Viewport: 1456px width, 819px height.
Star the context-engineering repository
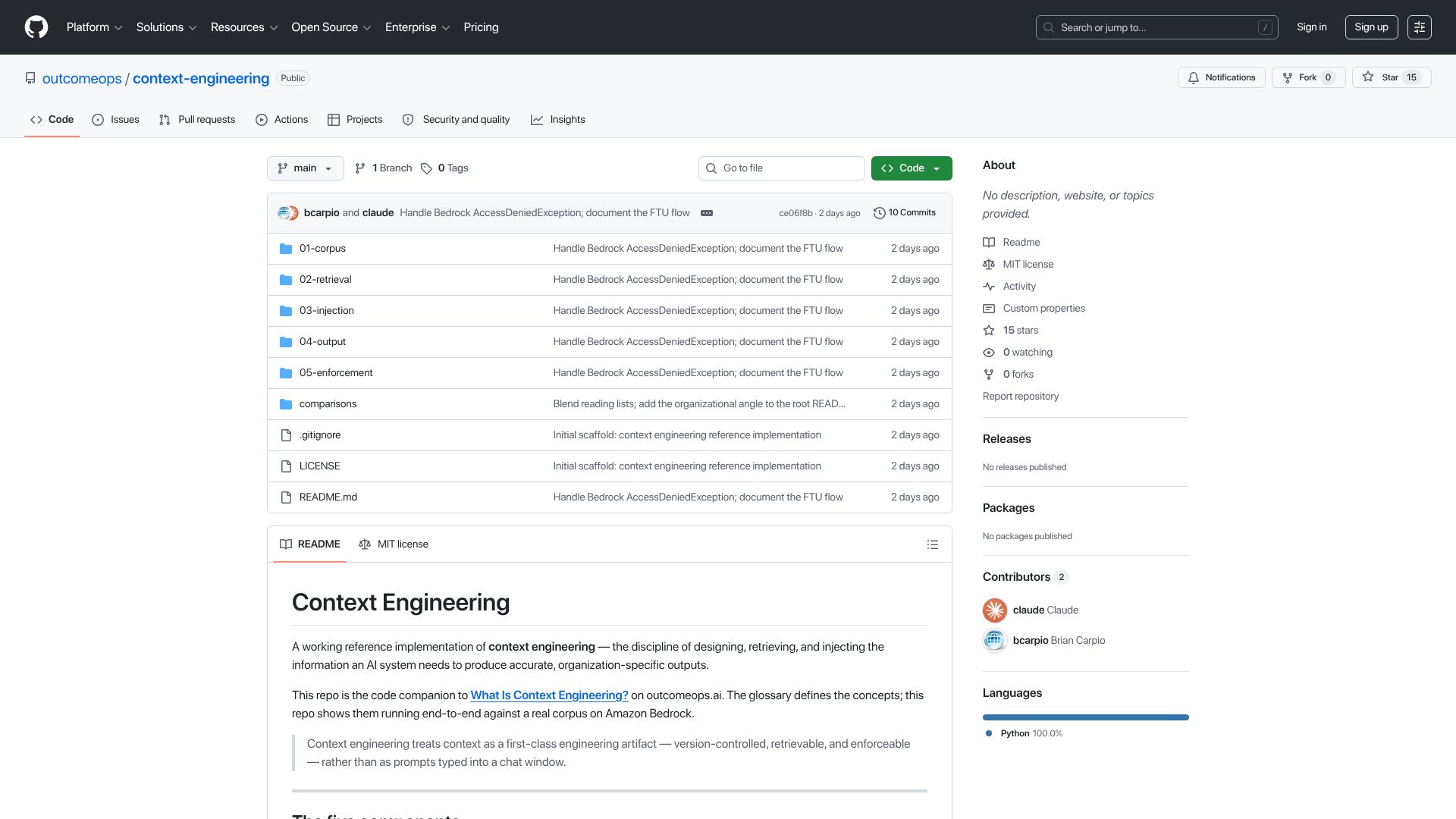point(1391,77)
